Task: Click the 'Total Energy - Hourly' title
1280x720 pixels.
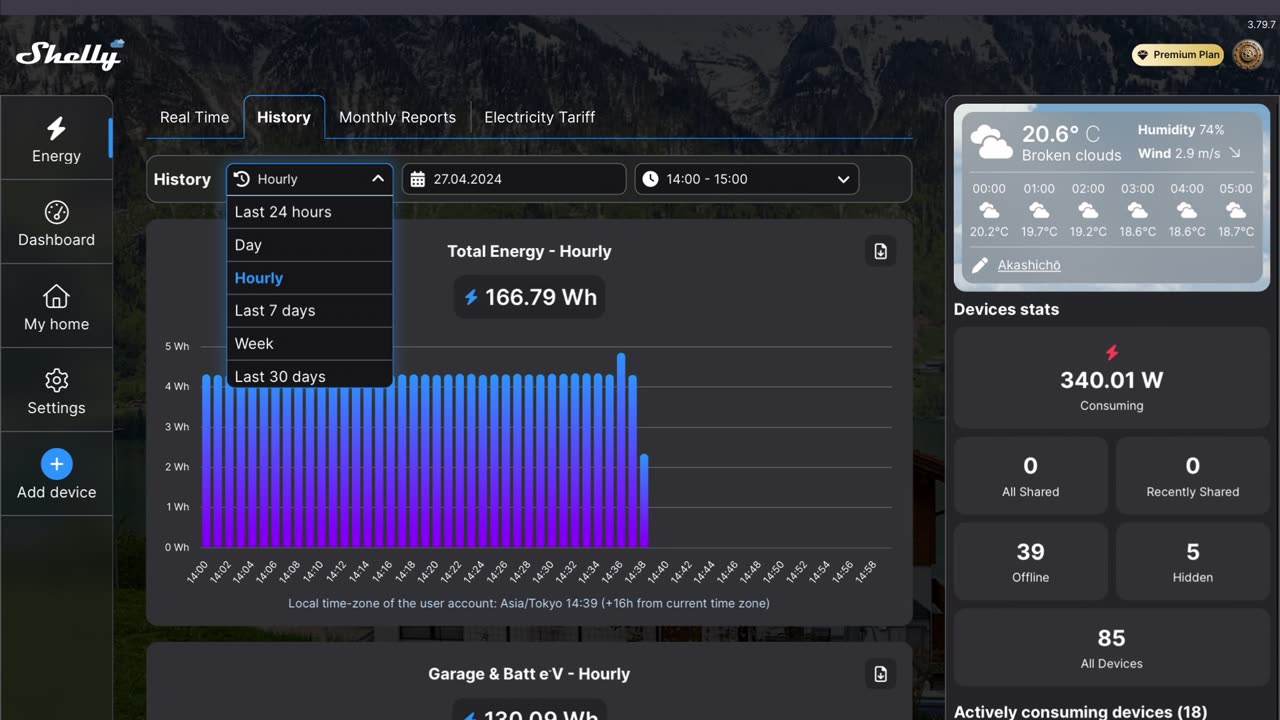Action: 529,252
